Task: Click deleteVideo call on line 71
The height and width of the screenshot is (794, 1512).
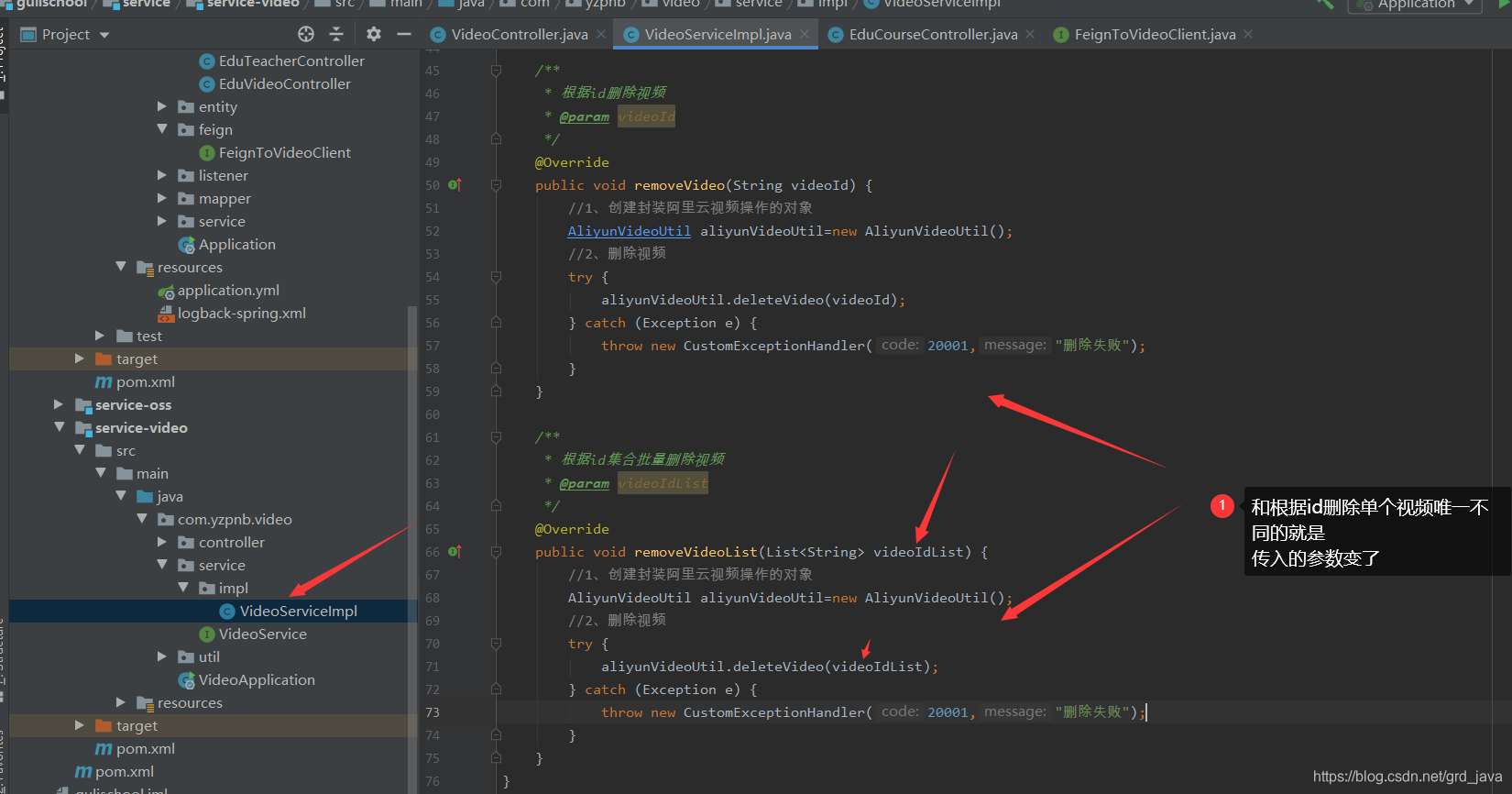Action: click(779, 667)
